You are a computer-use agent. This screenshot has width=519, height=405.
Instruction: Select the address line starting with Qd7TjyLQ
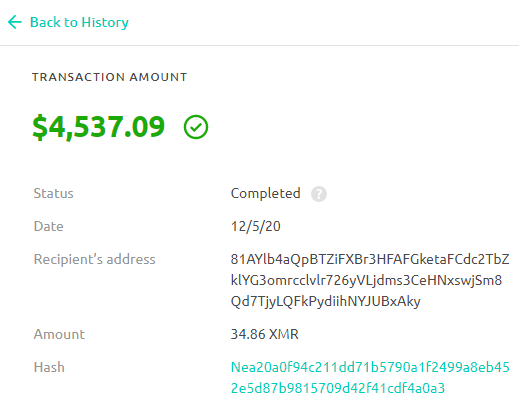325,301
